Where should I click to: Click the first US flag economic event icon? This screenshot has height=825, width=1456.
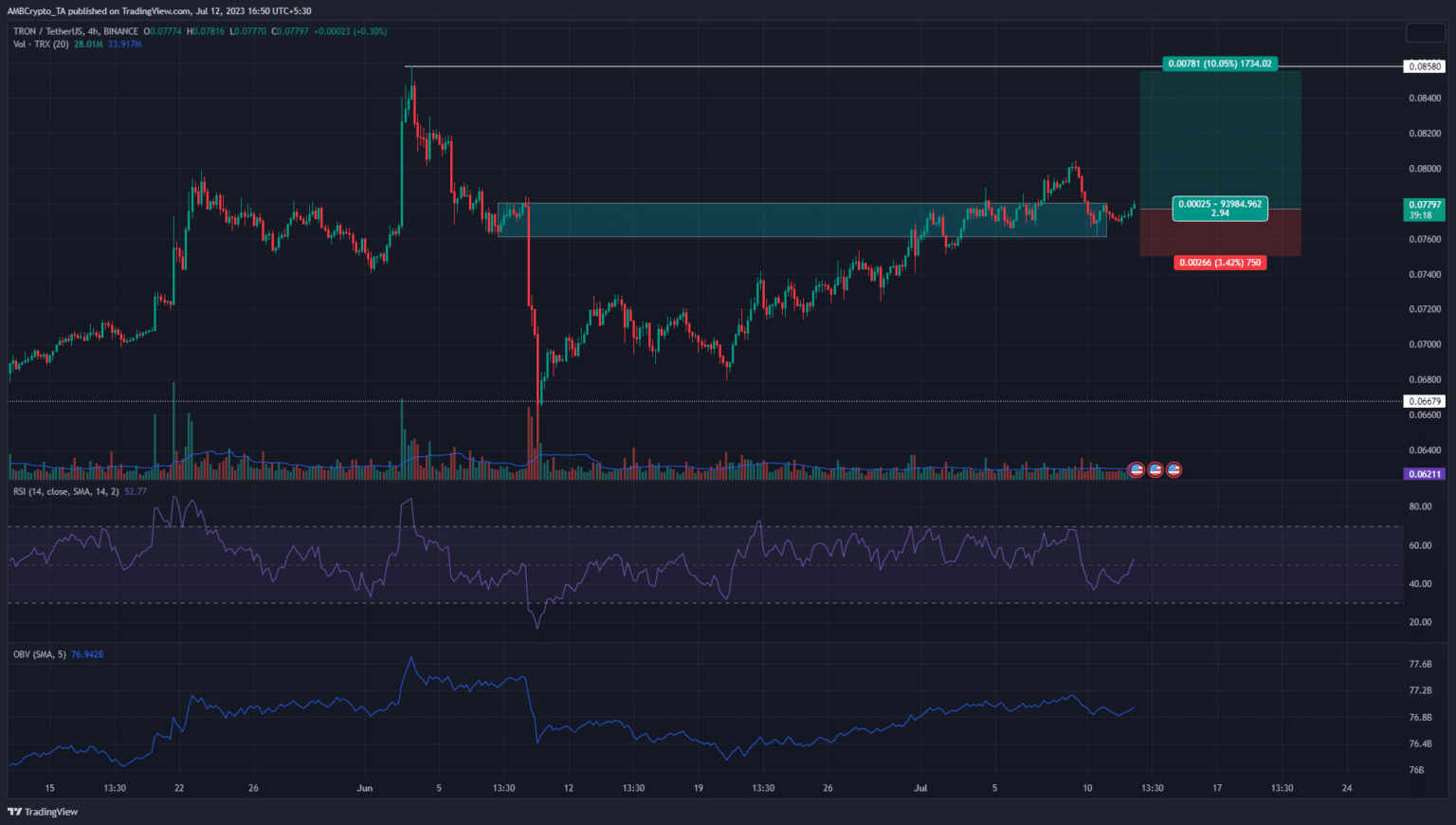pyautogui.click(x=1137, y=469)
